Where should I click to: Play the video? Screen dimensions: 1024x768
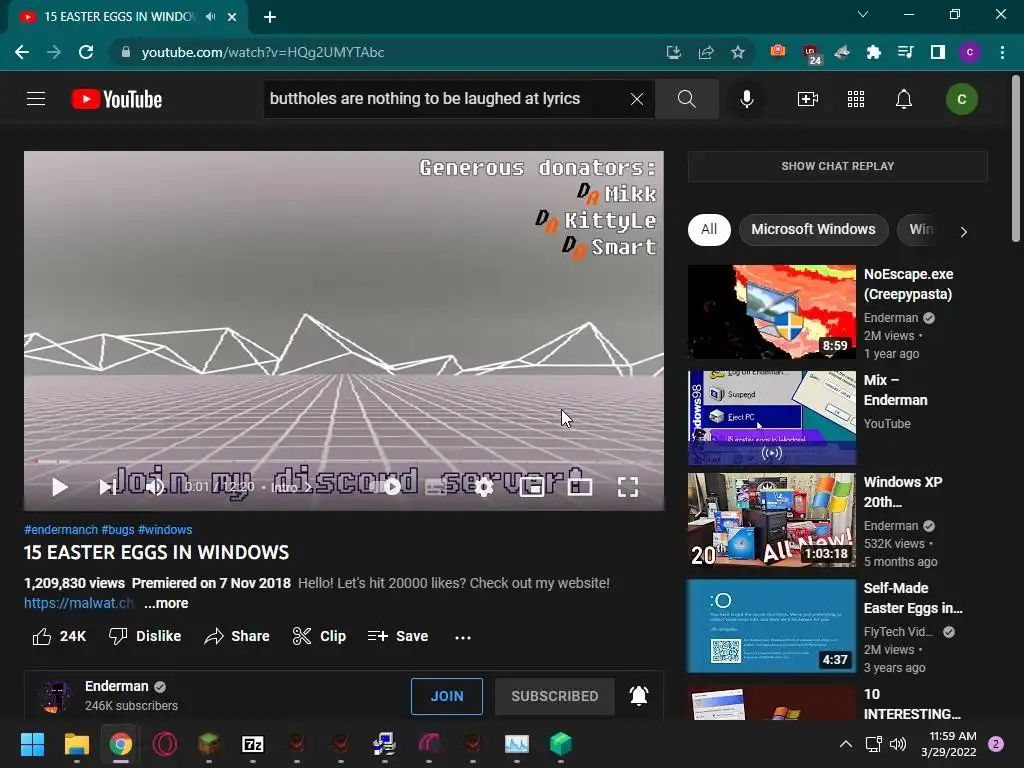[x=59, y=487]
